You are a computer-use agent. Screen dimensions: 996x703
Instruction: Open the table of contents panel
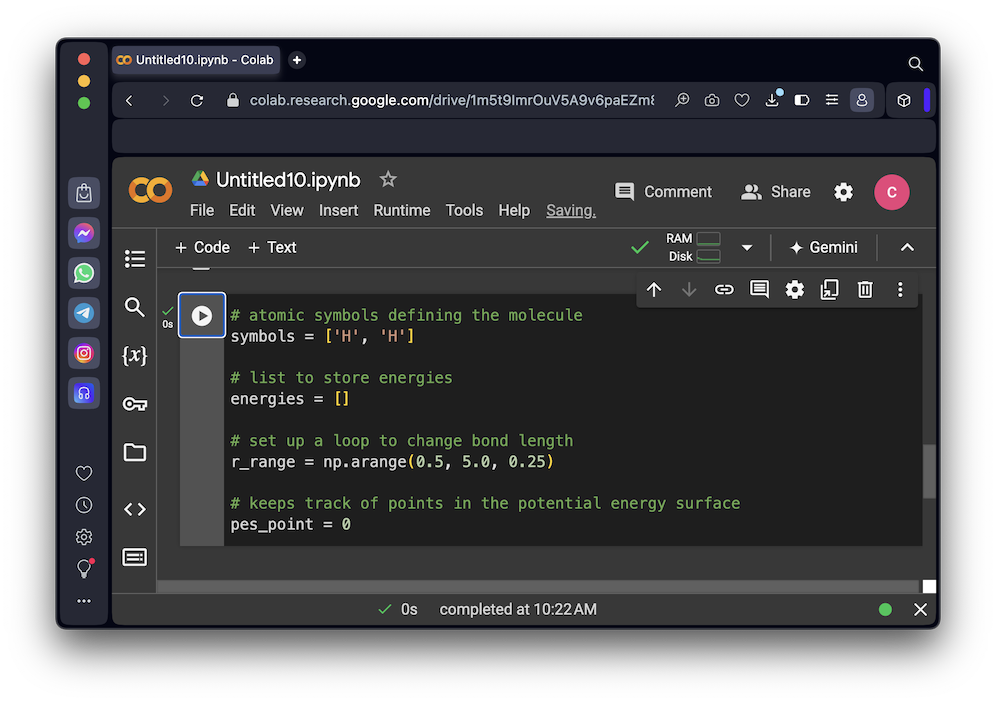click(x=135, y=259)
